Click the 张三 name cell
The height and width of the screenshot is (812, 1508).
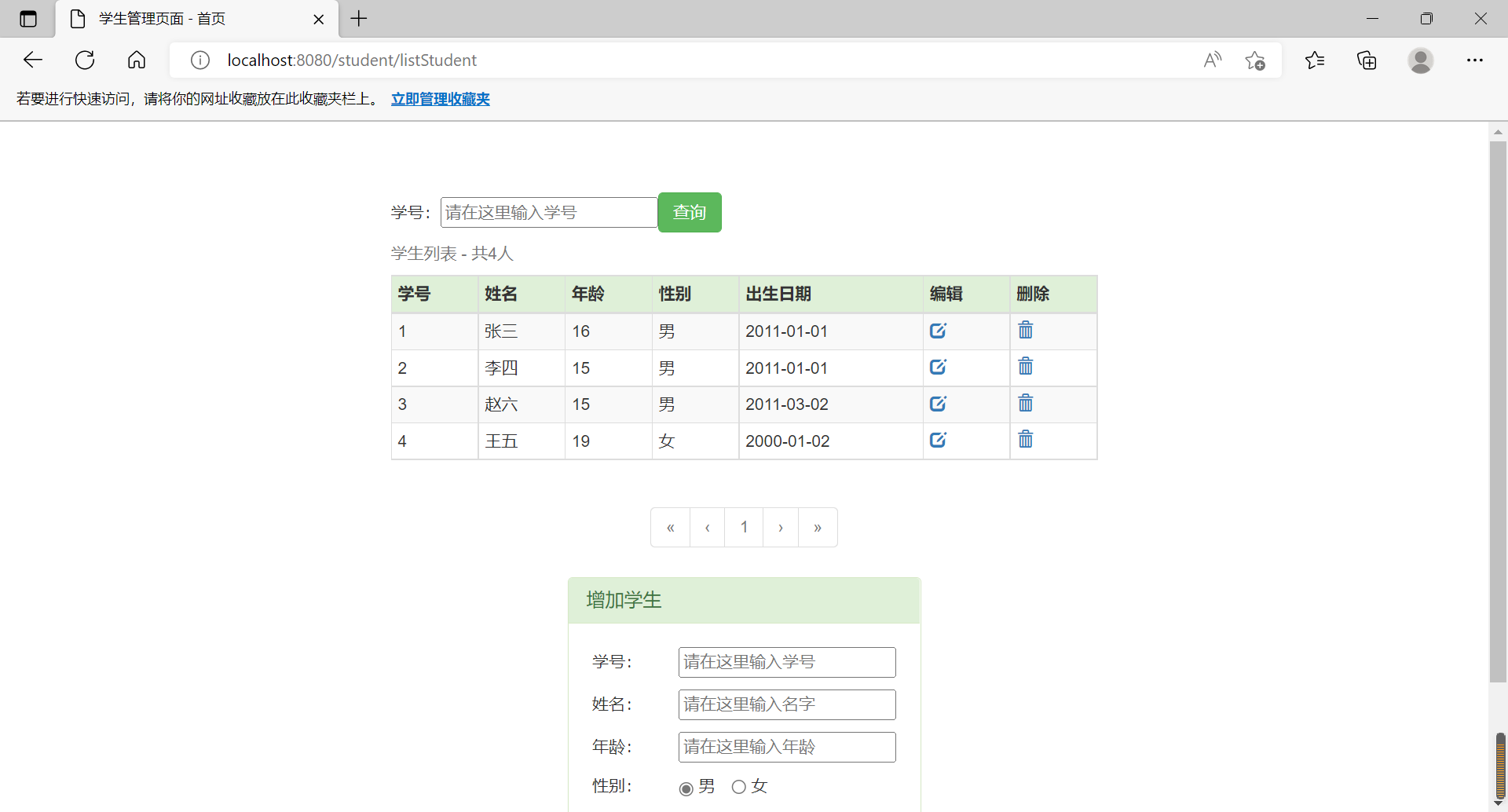click(522, 331)
